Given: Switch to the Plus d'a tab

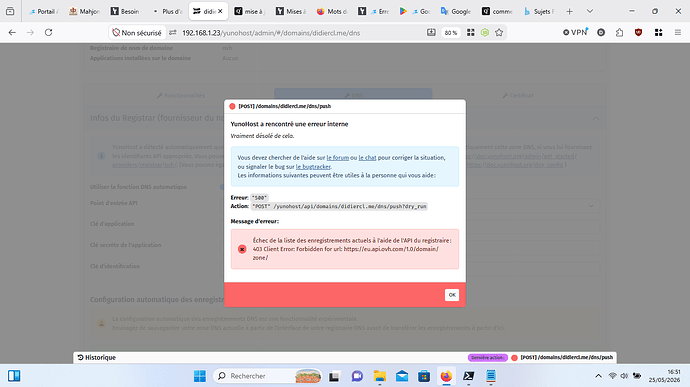Looking at the screenshot, I should point(167,11).
